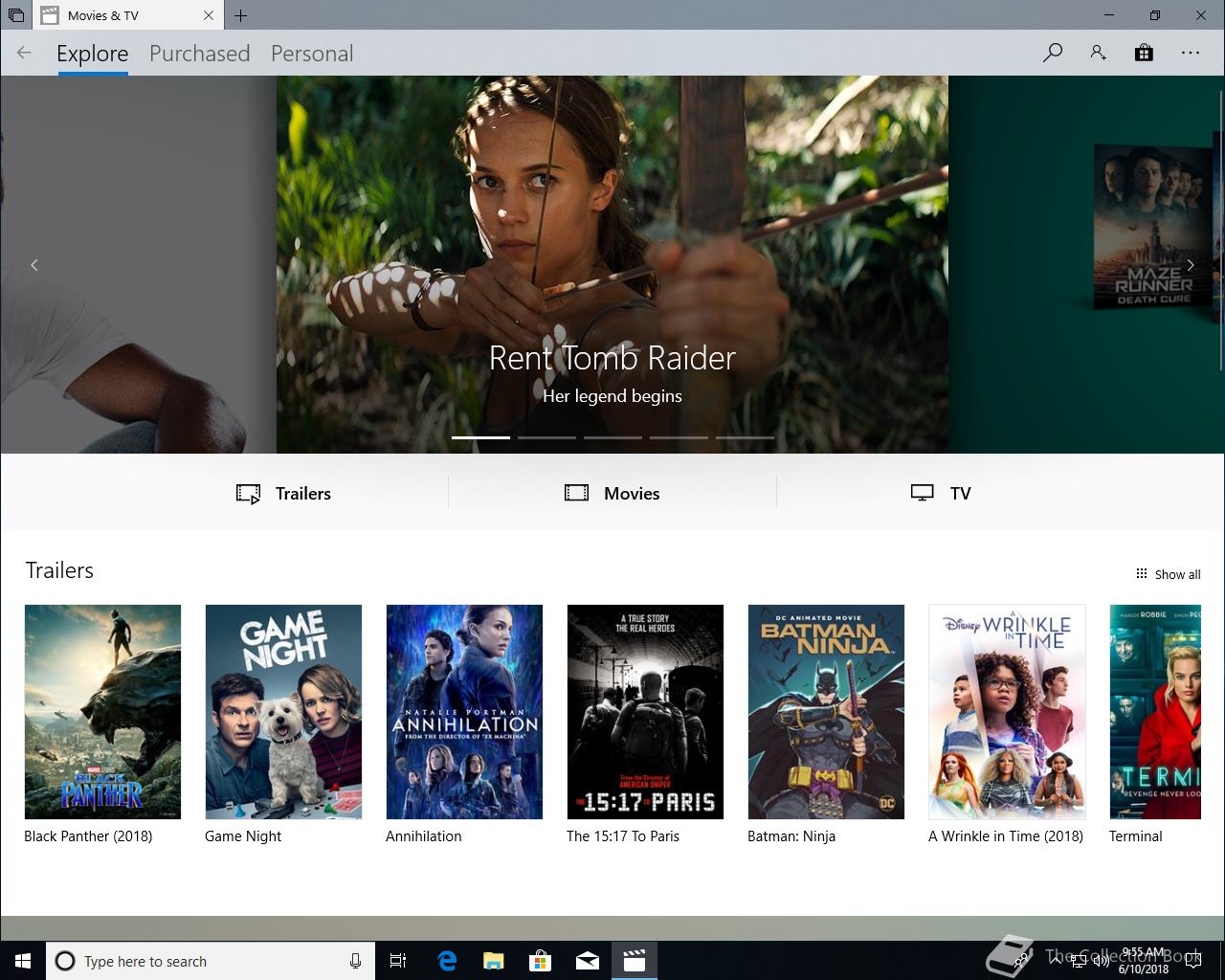Open the Maze Runner Death Cure banner
This screenshot has width=1225, height=980.
pyautogui.click(x=1086, y=264)
